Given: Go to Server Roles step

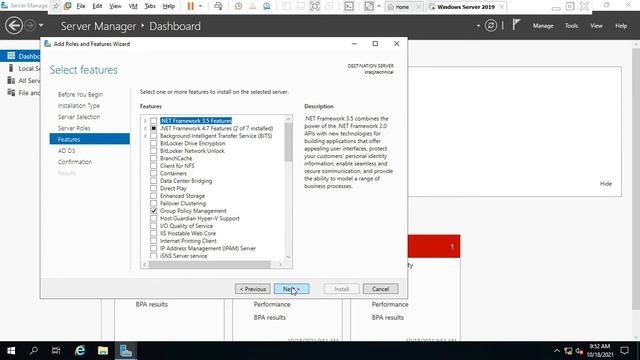Looking at the screenshot, I should 74,128.
